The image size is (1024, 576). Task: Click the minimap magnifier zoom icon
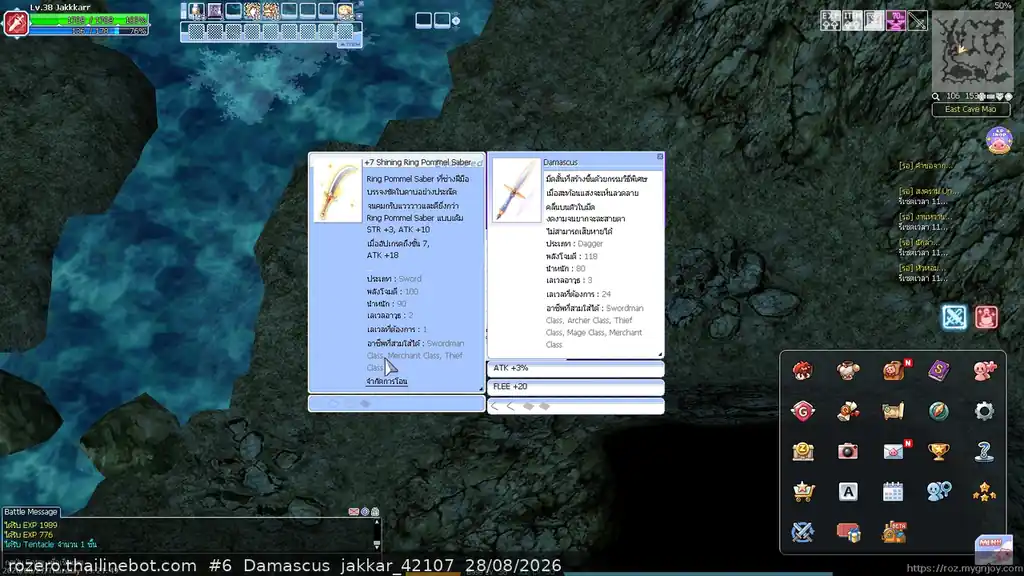936,97
